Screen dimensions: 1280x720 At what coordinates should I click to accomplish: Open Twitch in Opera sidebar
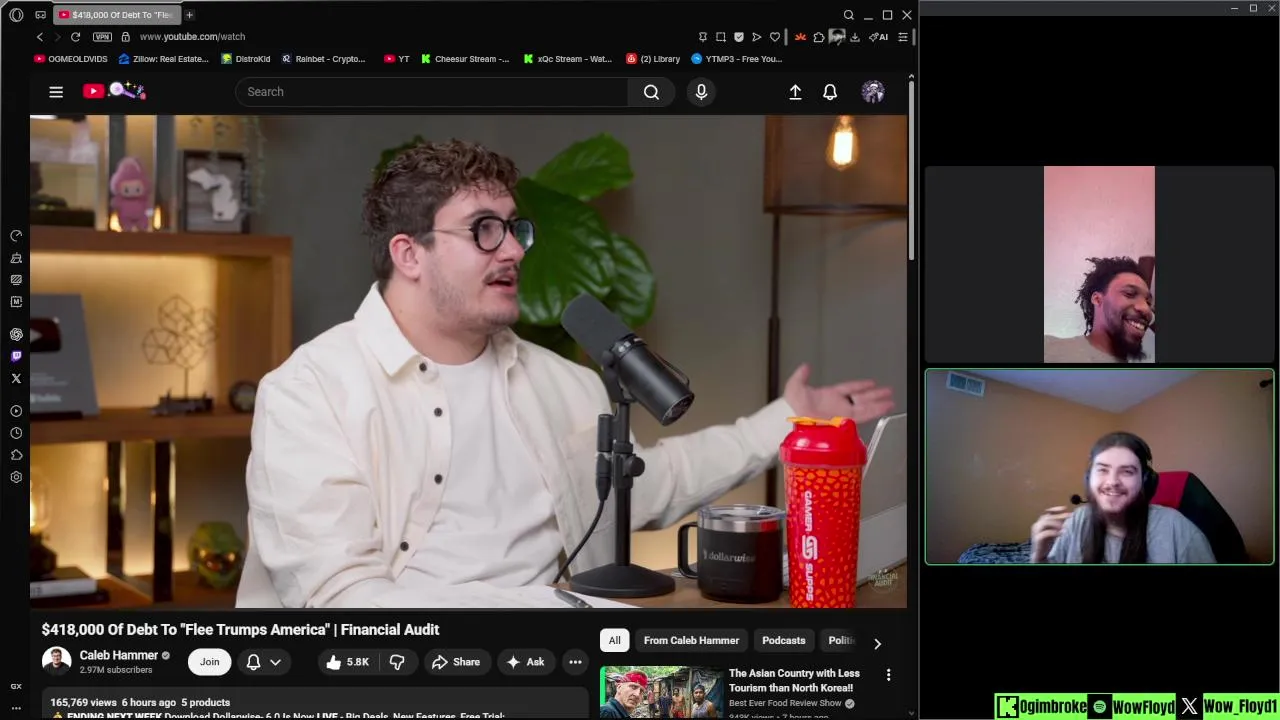click(16, 356)
